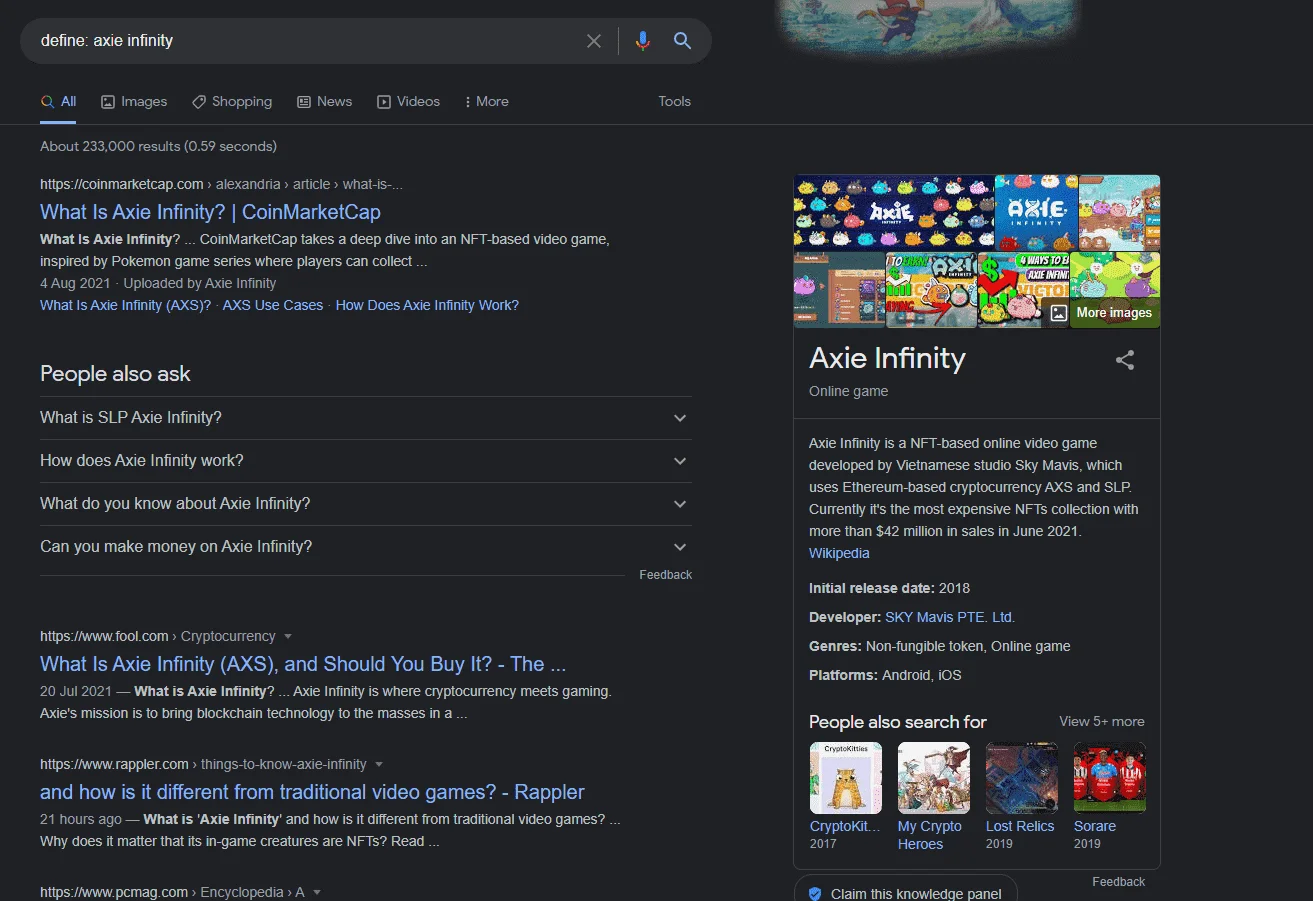The width and height of the screenshot is (1313, 901).
Task: Click the 'People also search for' heading
Action: click(898, 722)
